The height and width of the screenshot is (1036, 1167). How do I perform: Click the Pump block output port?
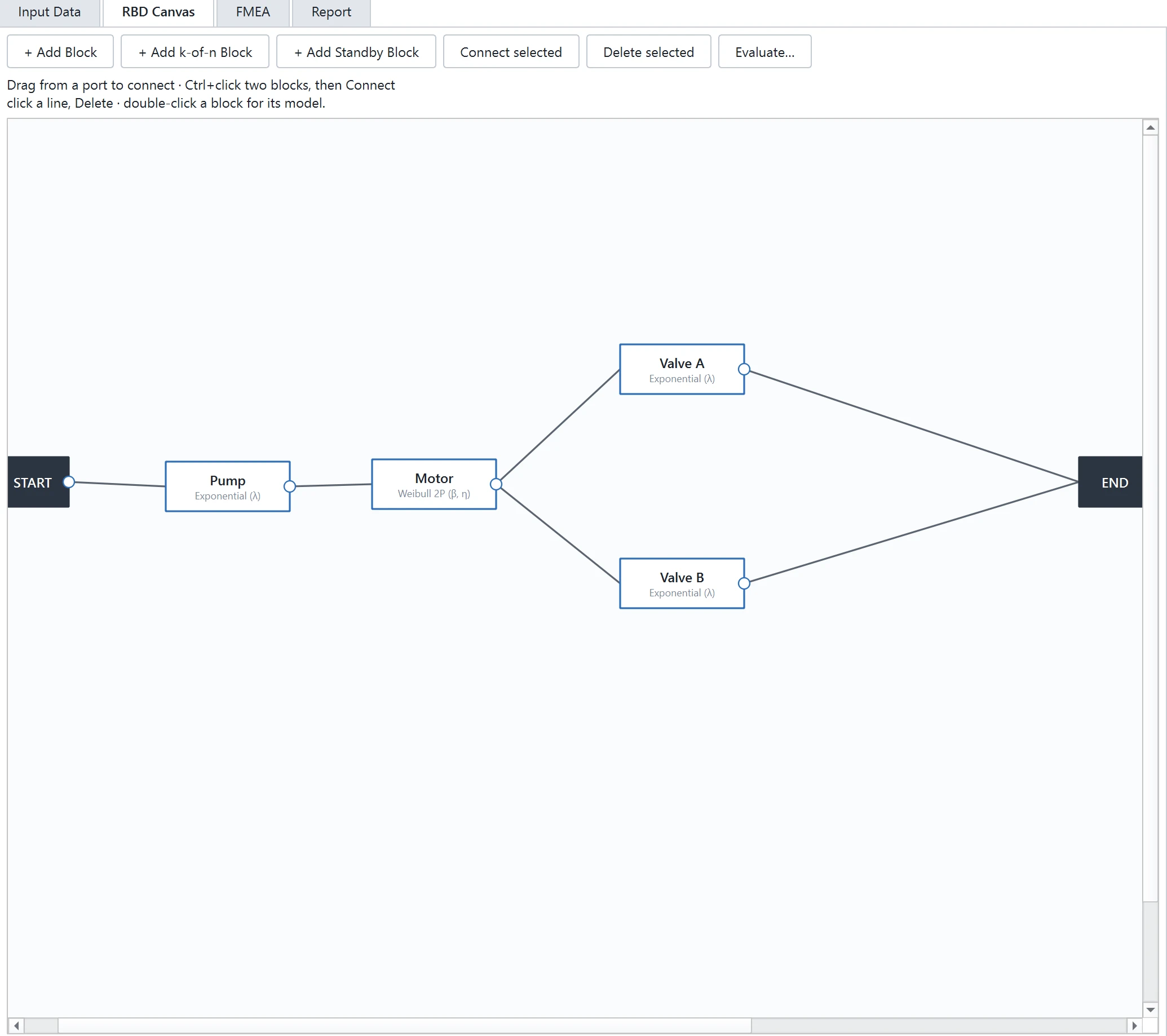pyautogui.click(x=289, y=486)
